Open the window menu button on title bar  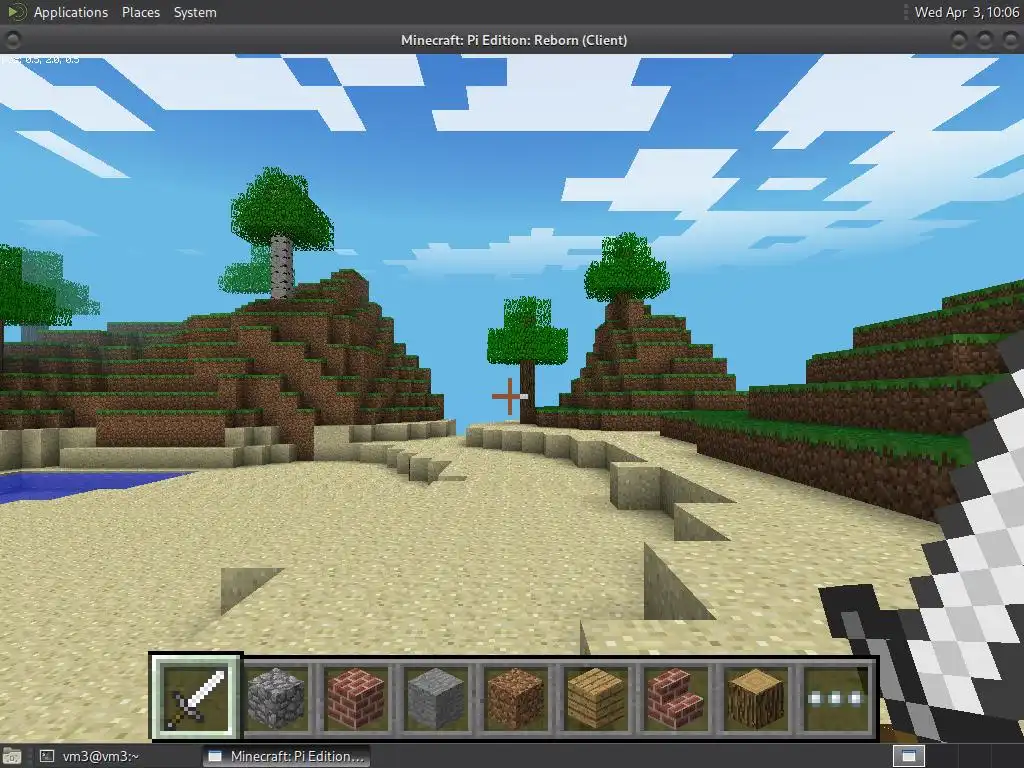pyautogui.click(x=12, y=40)
